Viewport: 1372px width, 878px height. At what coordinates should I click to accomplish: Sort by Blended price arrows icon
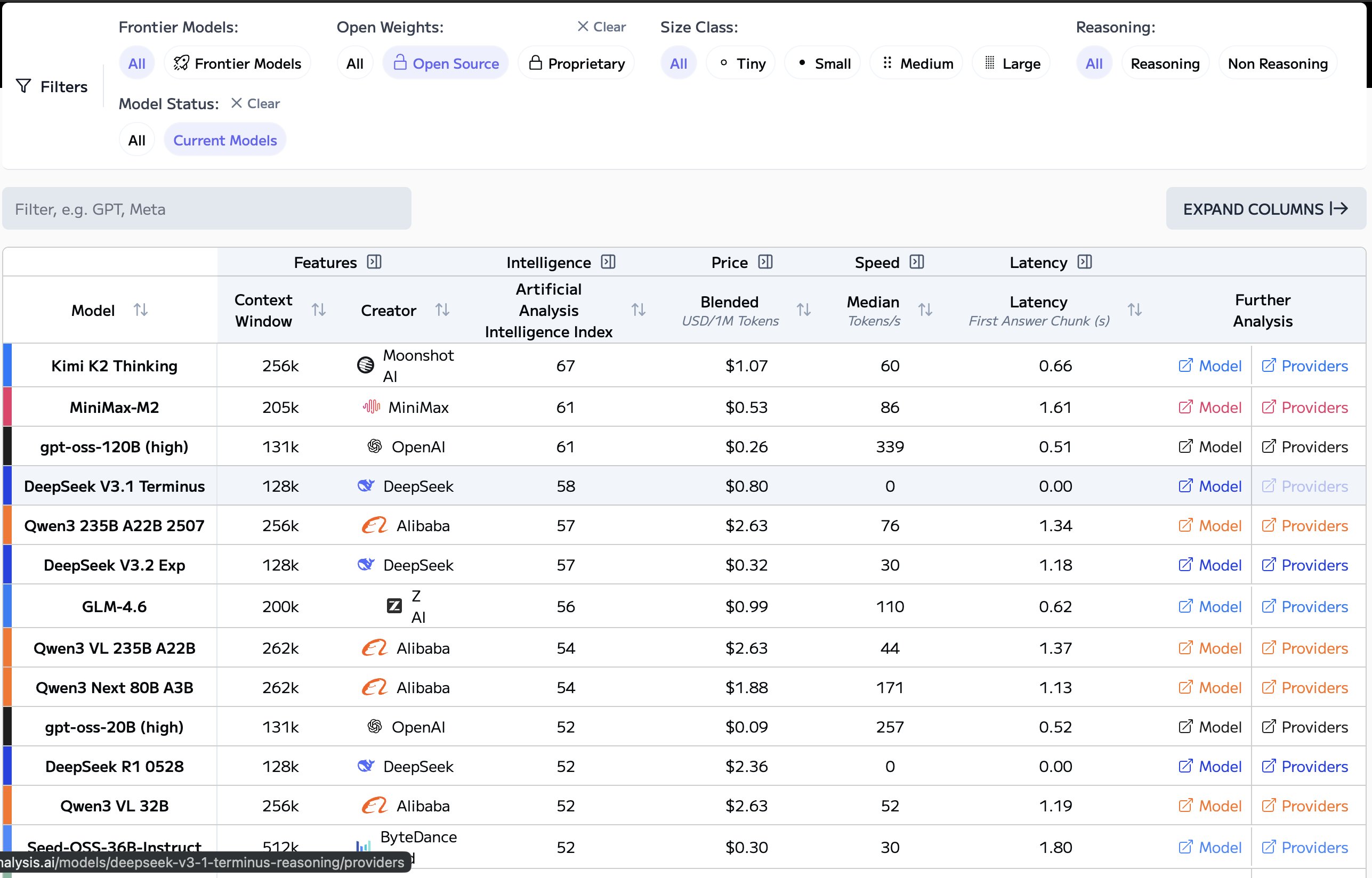pyautogui.click(x=803, y=310)
